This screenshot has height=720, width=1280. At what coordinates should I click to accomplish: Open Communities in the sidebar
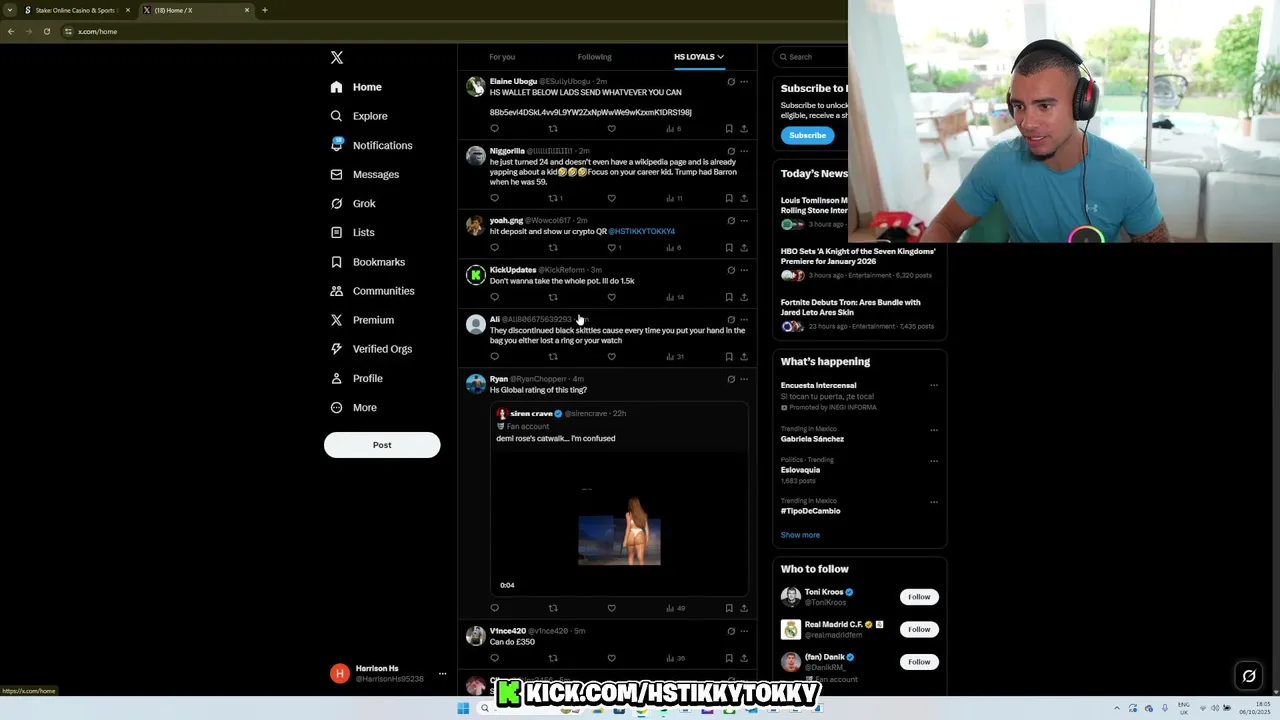tap(371, 291)
